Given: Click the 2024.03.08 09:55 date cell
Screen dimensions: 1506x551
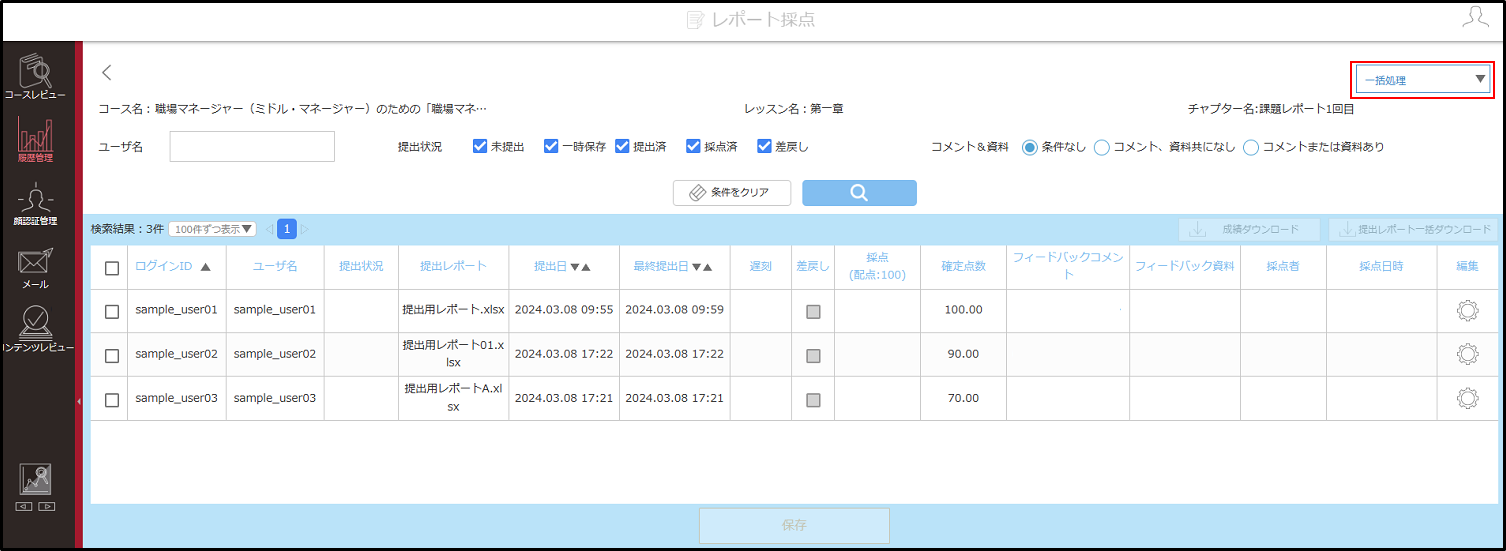Looking at the screenshot, I should pyautogui.click(x=563, y=310).
